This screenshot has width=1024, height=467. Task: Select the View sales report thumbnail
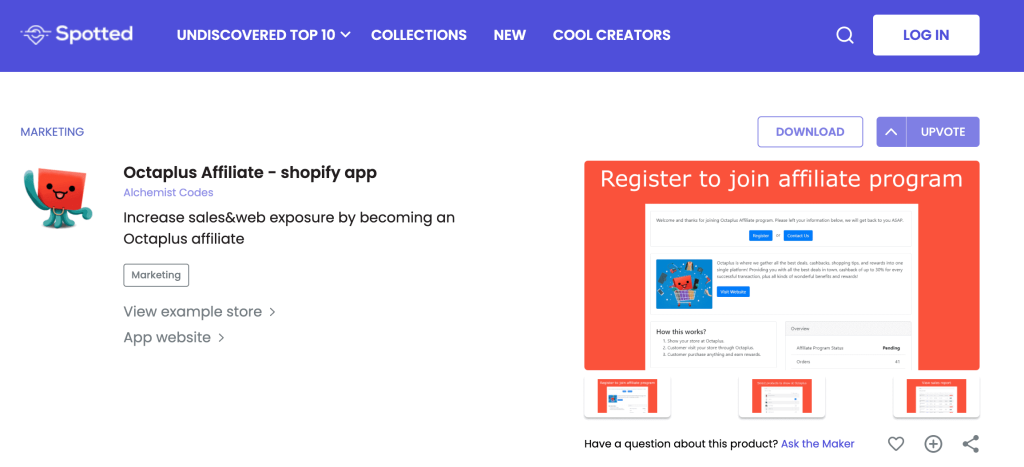coord(936,396)
